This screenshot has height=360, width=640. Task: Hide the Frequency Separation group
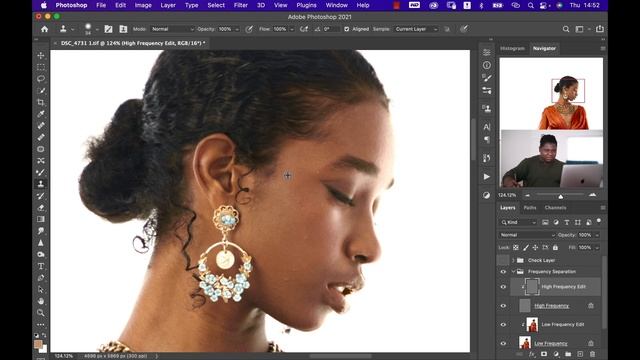tap(503, 272)
